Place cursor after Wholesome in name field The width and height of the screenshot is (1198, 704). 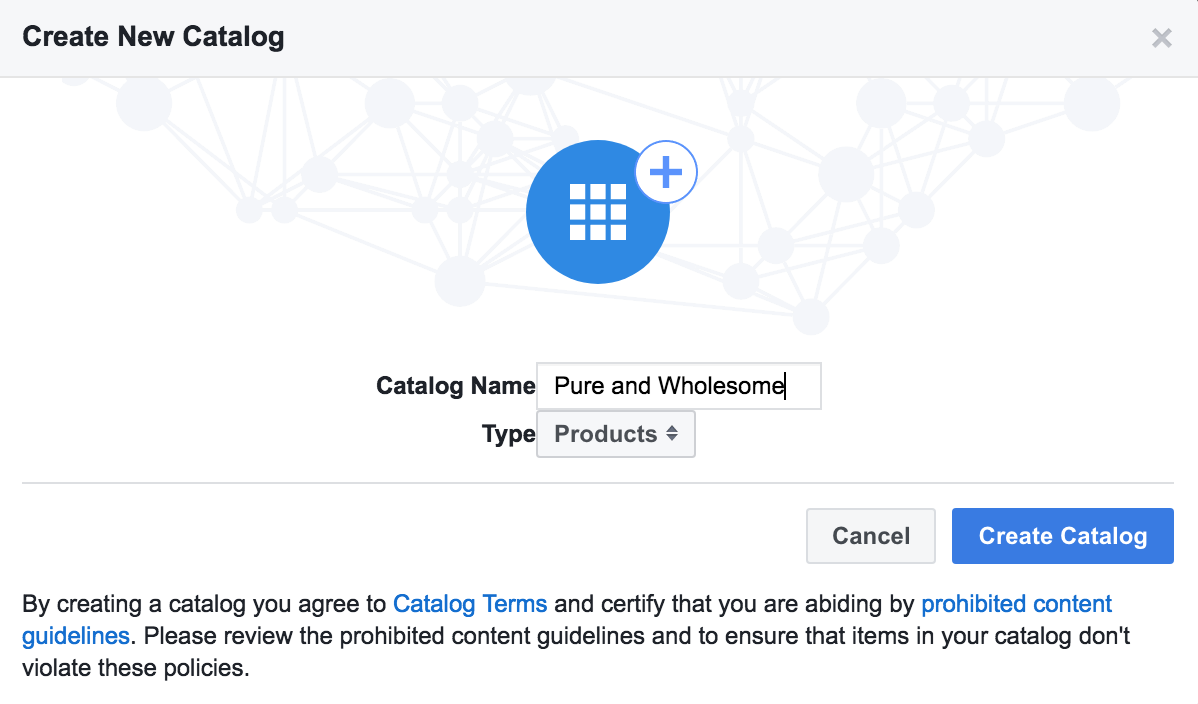click(786, 386)
